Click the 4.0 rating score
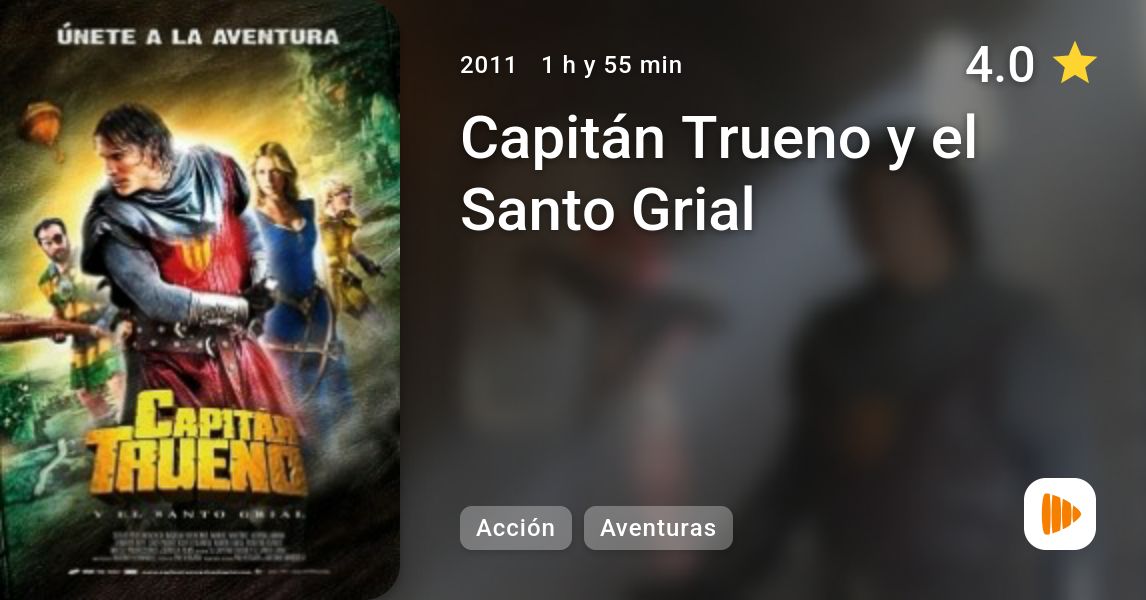Screen dimensions: 1146x600 click(x=1000, y=64)
